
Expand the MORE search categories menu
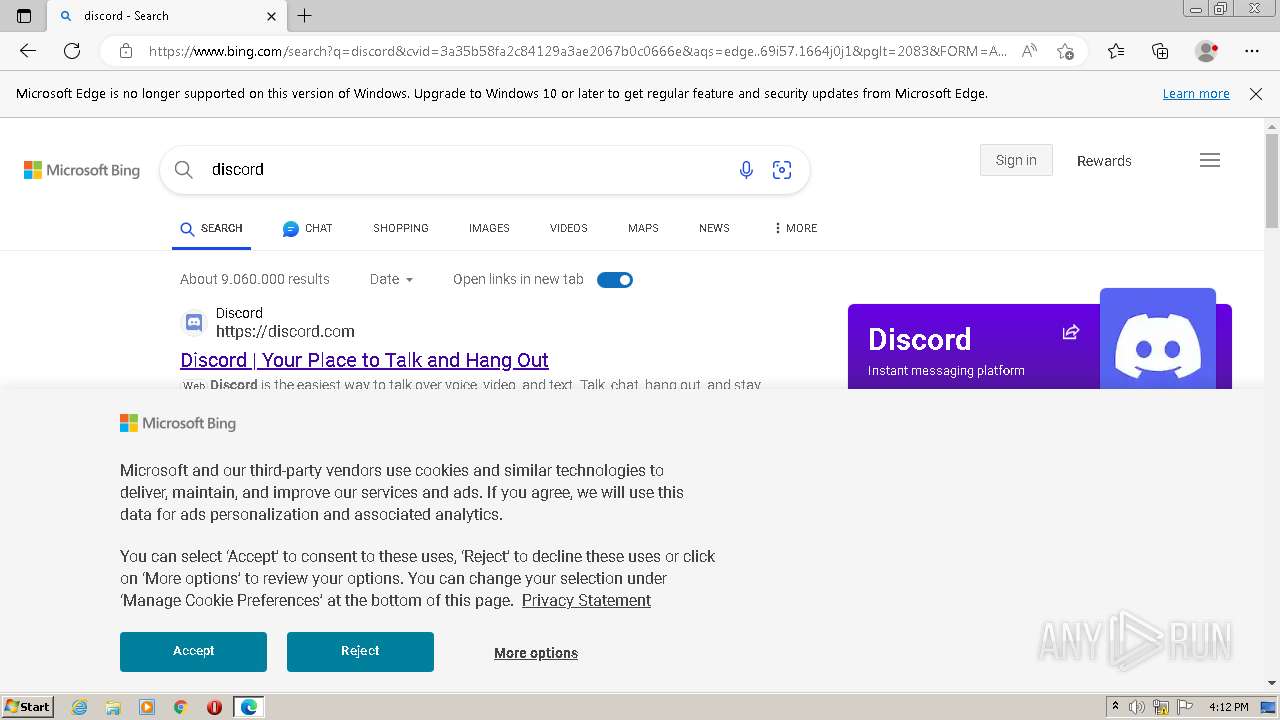coord(796,228)
